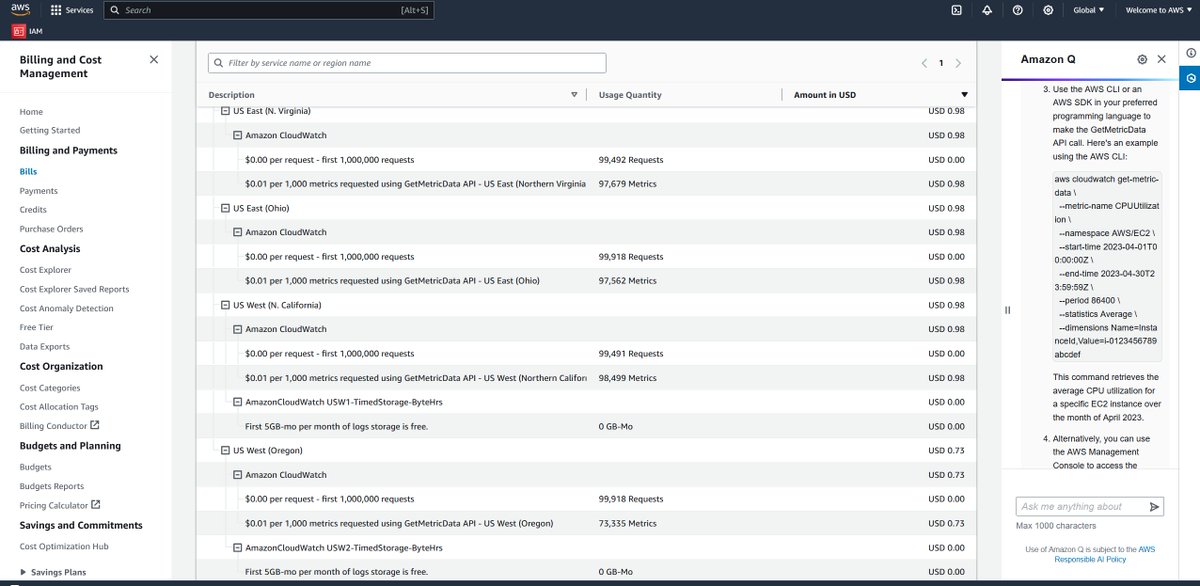Send the Amazon Q message

1154,507
